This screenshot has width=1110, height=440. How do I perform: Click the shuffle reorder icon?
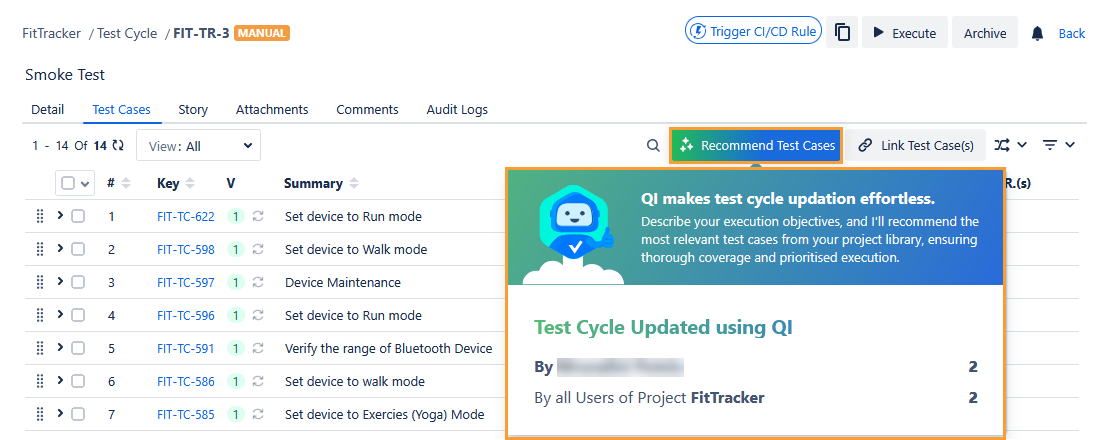pyautogui.click(x=1003, y=146)
